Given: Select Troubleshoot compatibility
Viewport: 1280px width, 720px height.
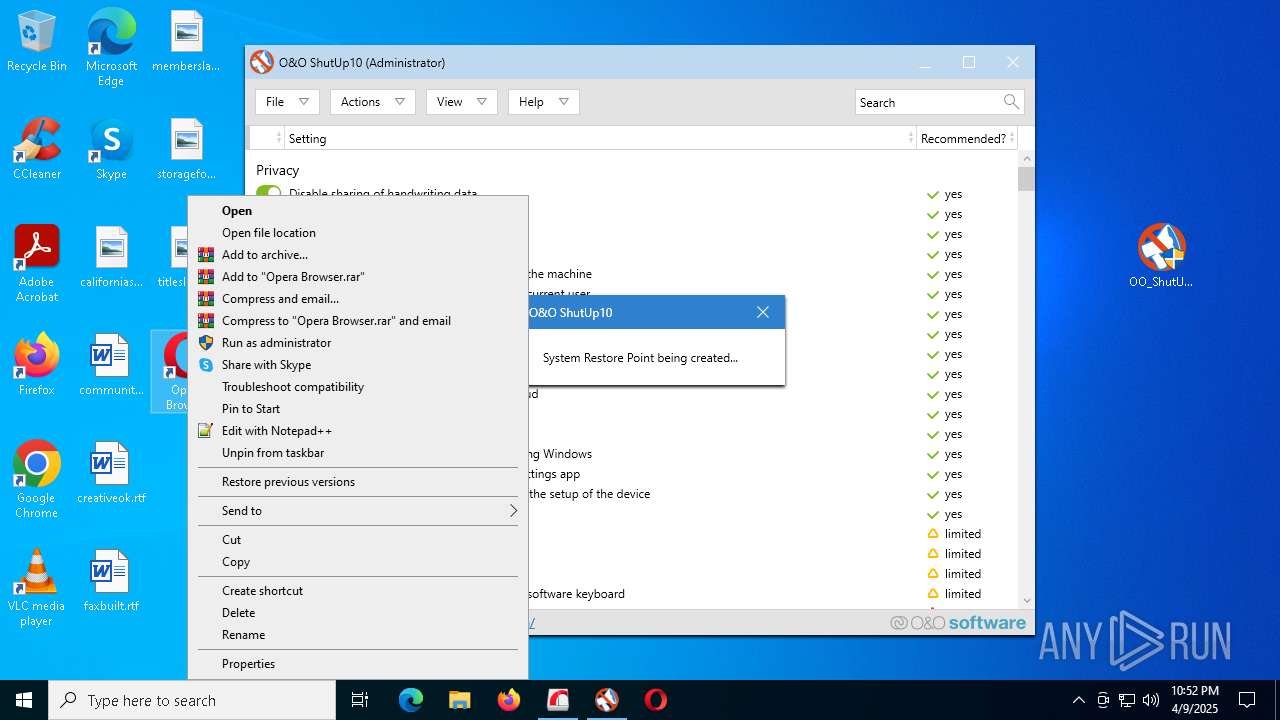Looking at the screenshot, I should pyautogui.click(x=358, y=387).
